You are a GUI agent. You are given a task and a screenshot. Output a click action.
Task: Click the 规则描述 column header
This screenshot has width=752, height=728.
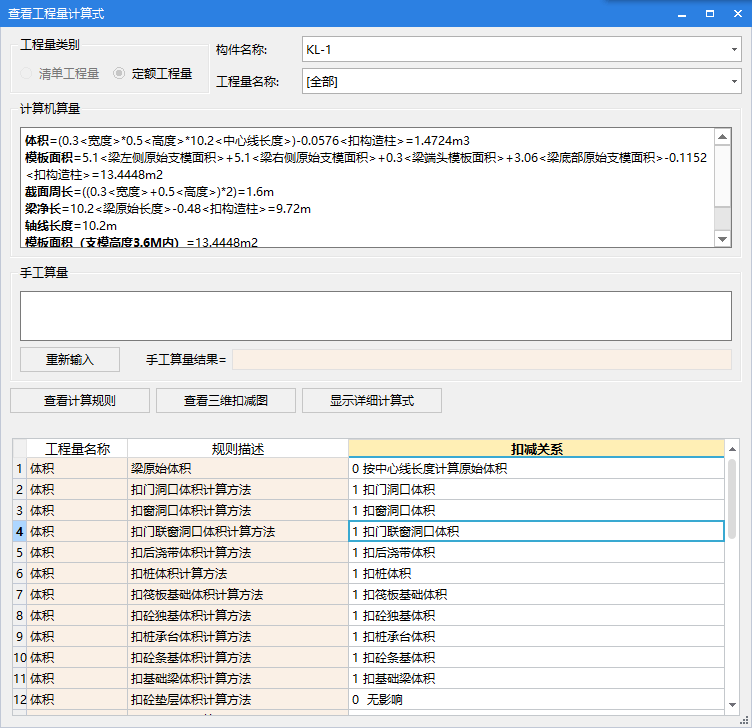point(237,449)
